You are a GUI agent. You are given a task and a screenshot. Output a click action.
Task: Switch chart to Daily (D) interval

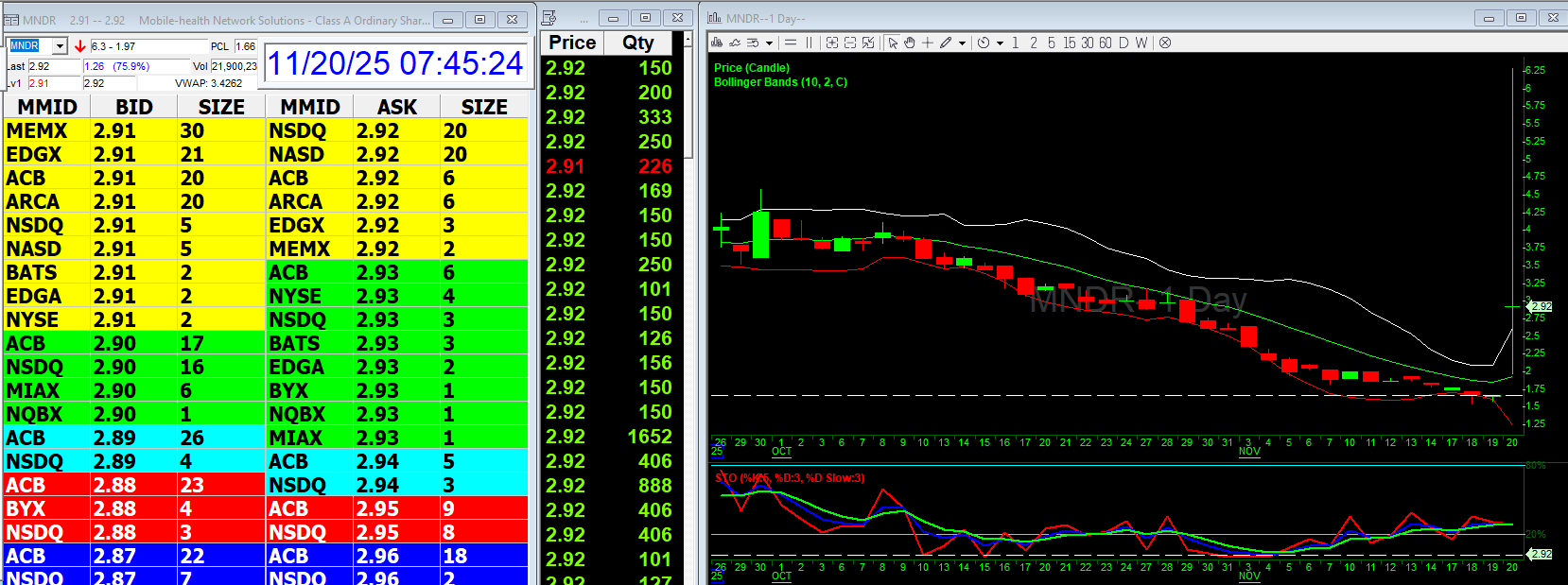click(x=1124, y=43)
